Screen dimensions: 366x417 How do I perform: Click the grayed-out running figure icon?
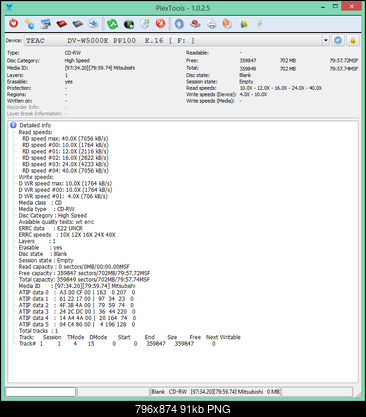[x=259, y=24]
